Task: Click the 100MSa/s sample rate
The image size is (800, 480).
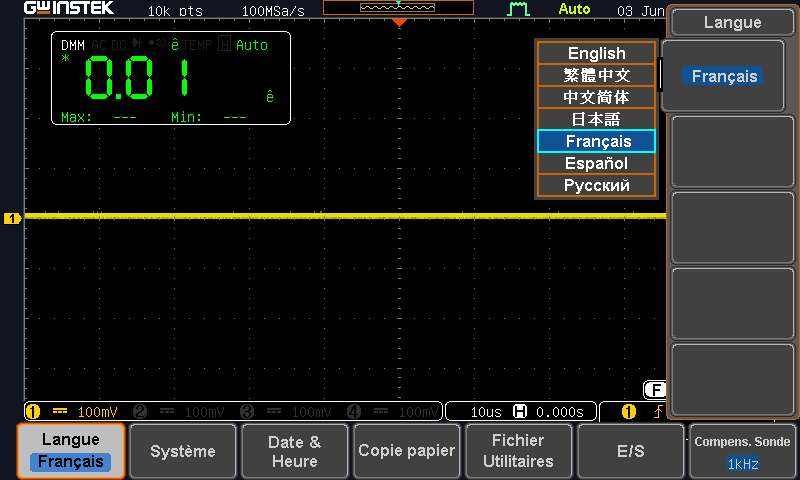Action: point(273,11)
